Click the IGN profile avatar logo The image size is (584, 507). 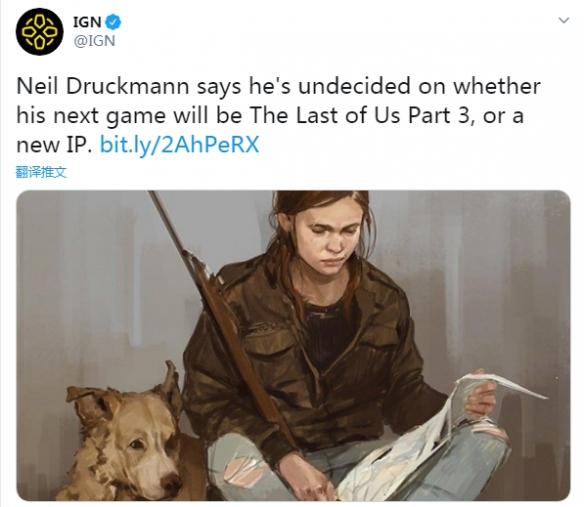pyautogui.click(x=39, y=32)
